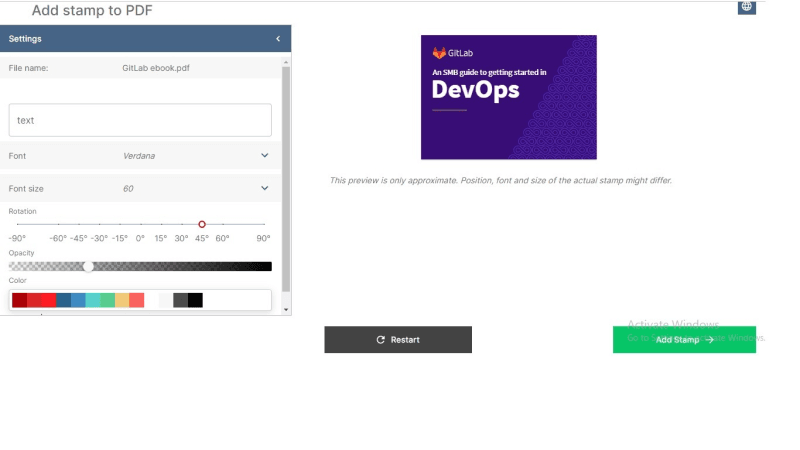The image size is (800, 450).
Task: Open the Font dropdown showing Verdana
Action: (x=140, y=156)
